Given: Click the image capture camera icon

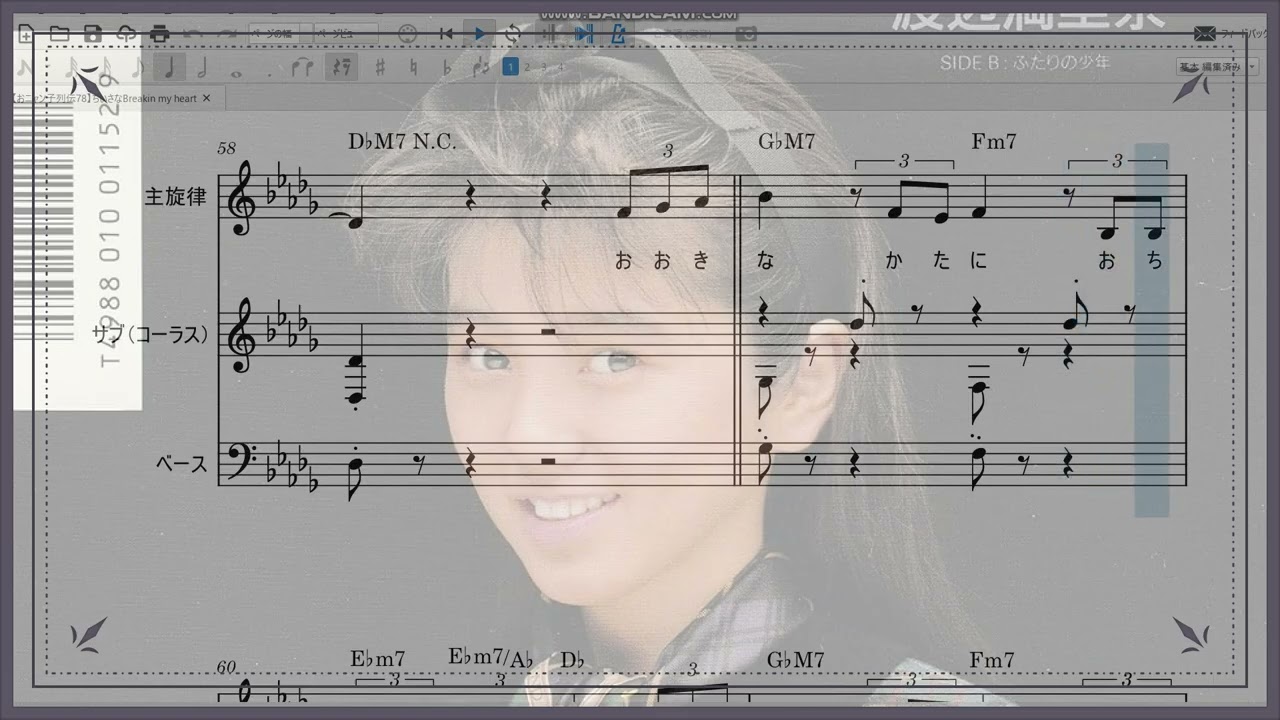Looking at the screenshot, I should click(748, 34).
